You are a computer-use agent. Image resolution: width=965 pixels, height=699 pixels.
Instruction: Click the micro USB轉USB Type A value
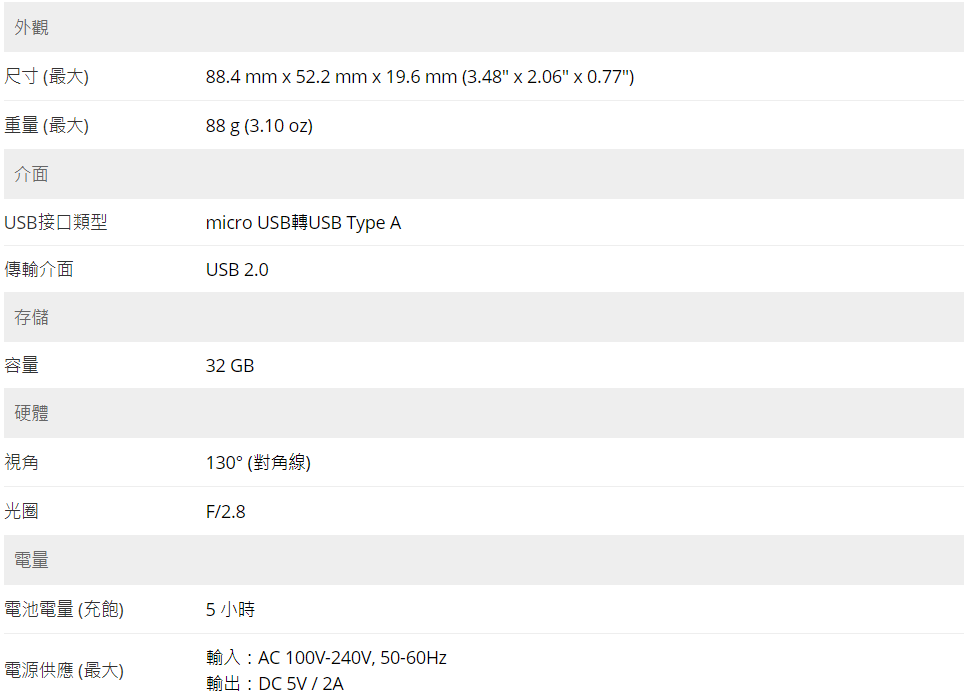(x=303, y=223)
